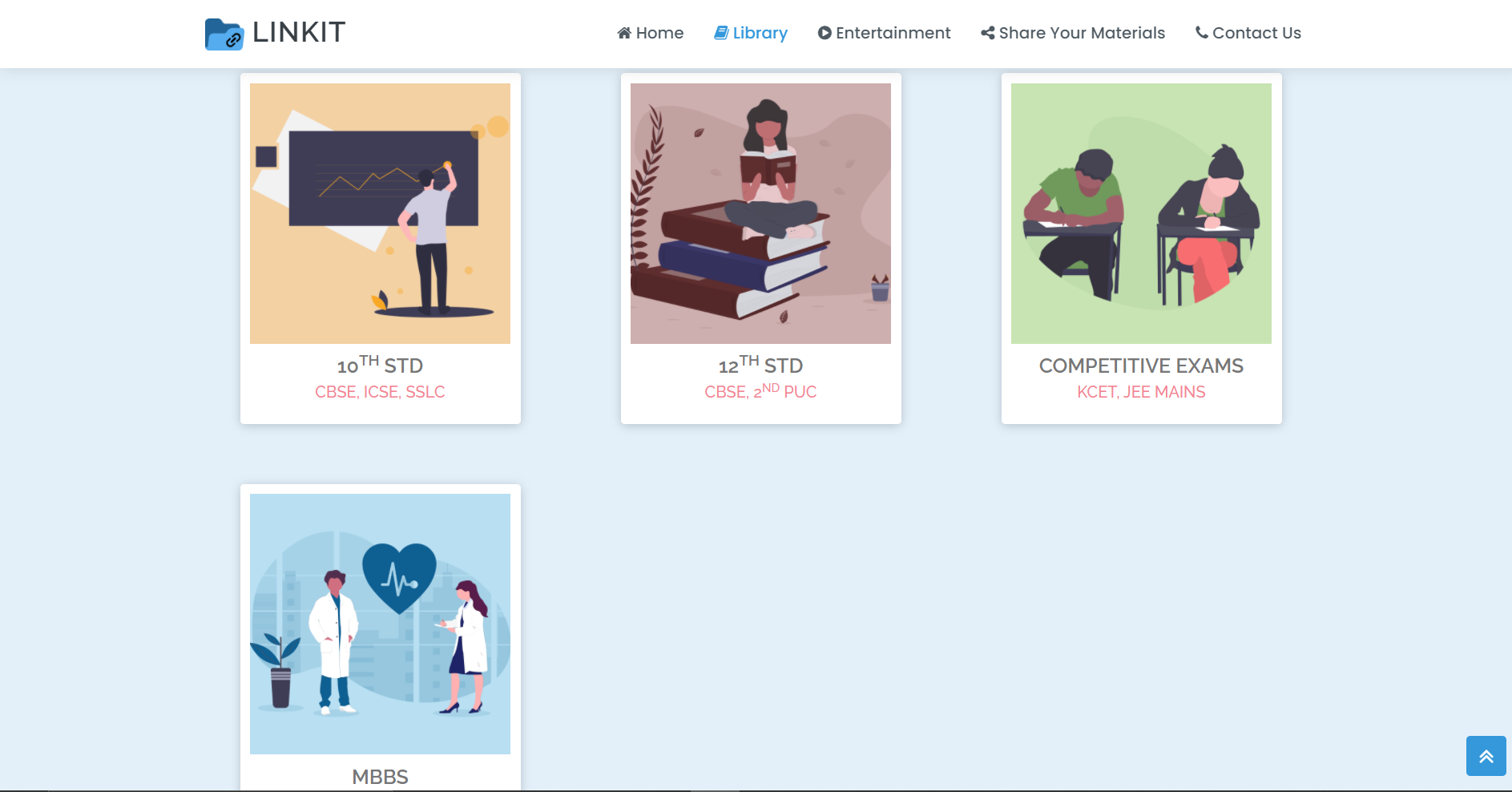Screen dimensions: 1512x792
Task: Select Contact Us in the navigation
Action: (x=1248, y=33)
